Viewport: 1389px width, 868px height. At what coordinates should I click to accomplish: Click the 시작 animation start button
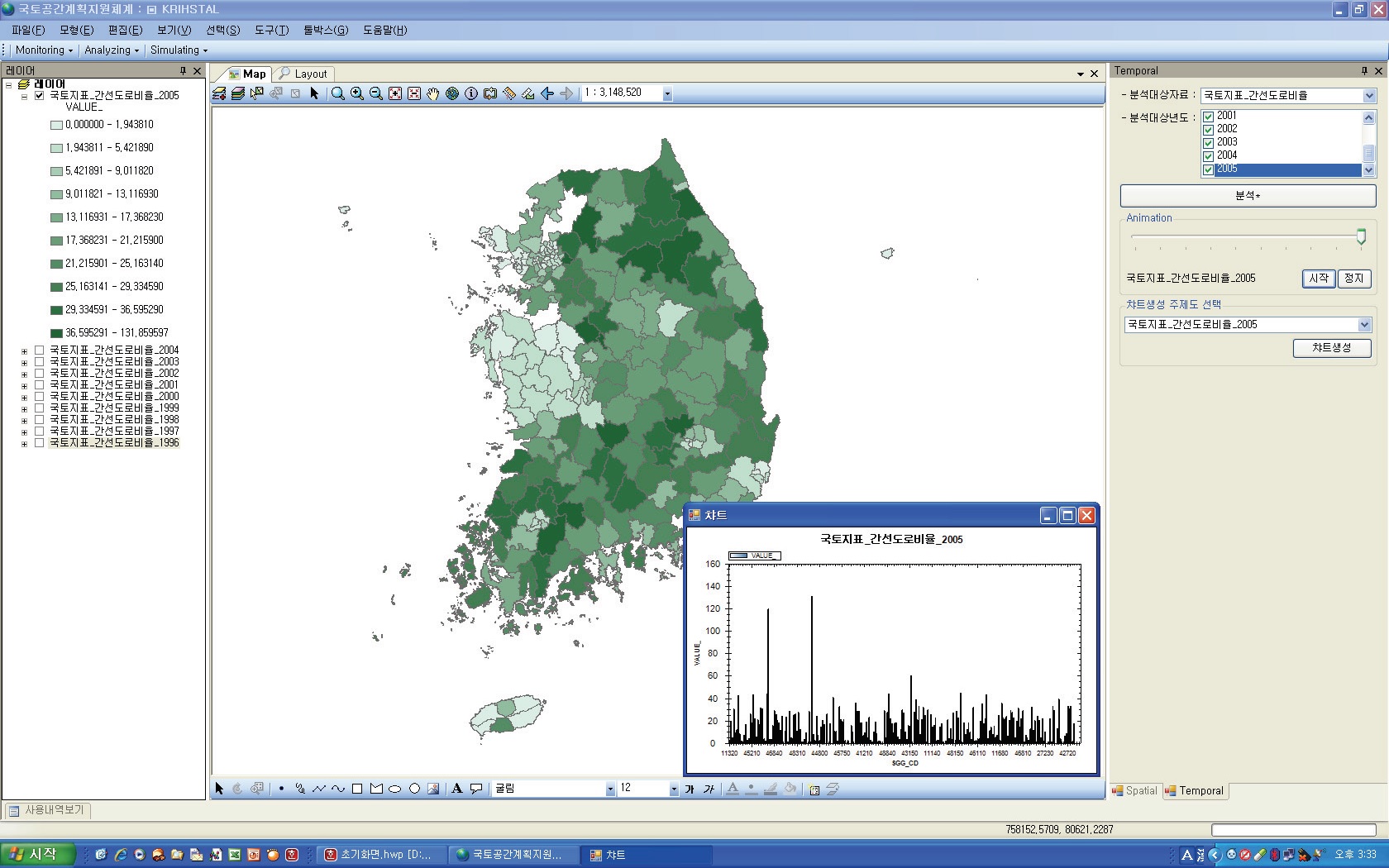tap(1319, 279)
